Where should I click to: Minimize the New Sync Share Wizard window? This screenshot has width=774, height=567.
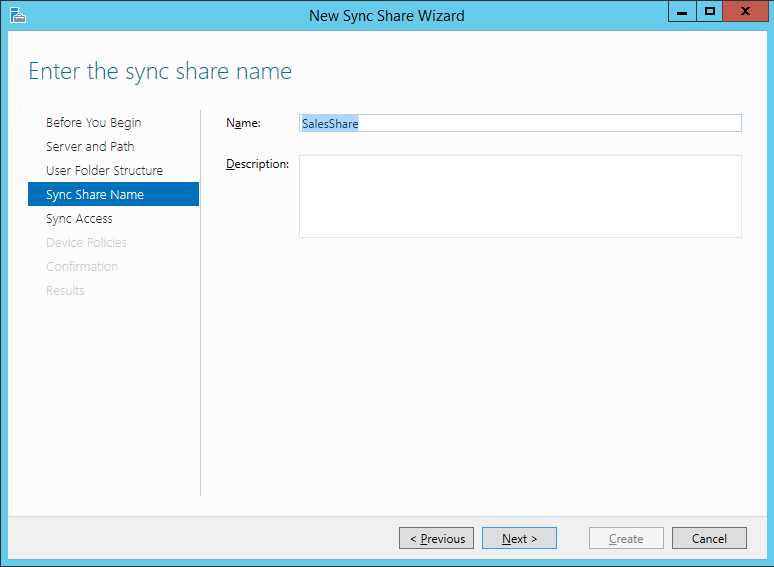[x=681, y=12]
